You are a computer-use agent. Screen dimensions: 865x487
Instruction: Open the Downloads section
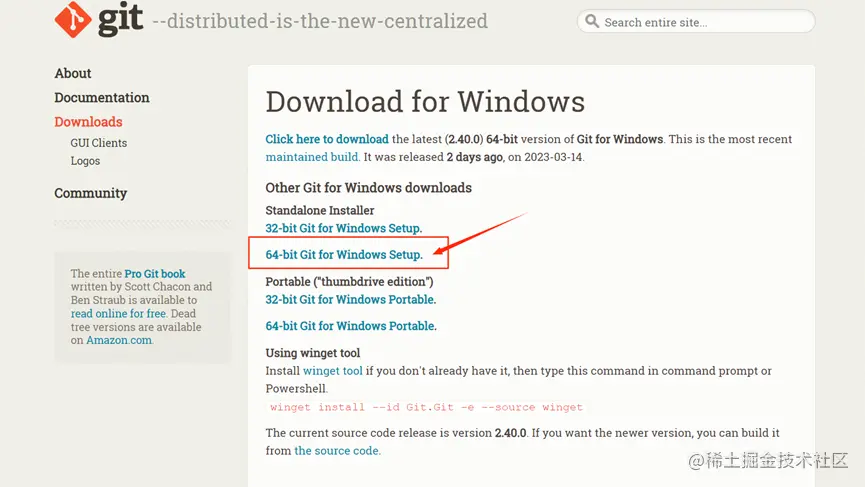coord(88,122)
